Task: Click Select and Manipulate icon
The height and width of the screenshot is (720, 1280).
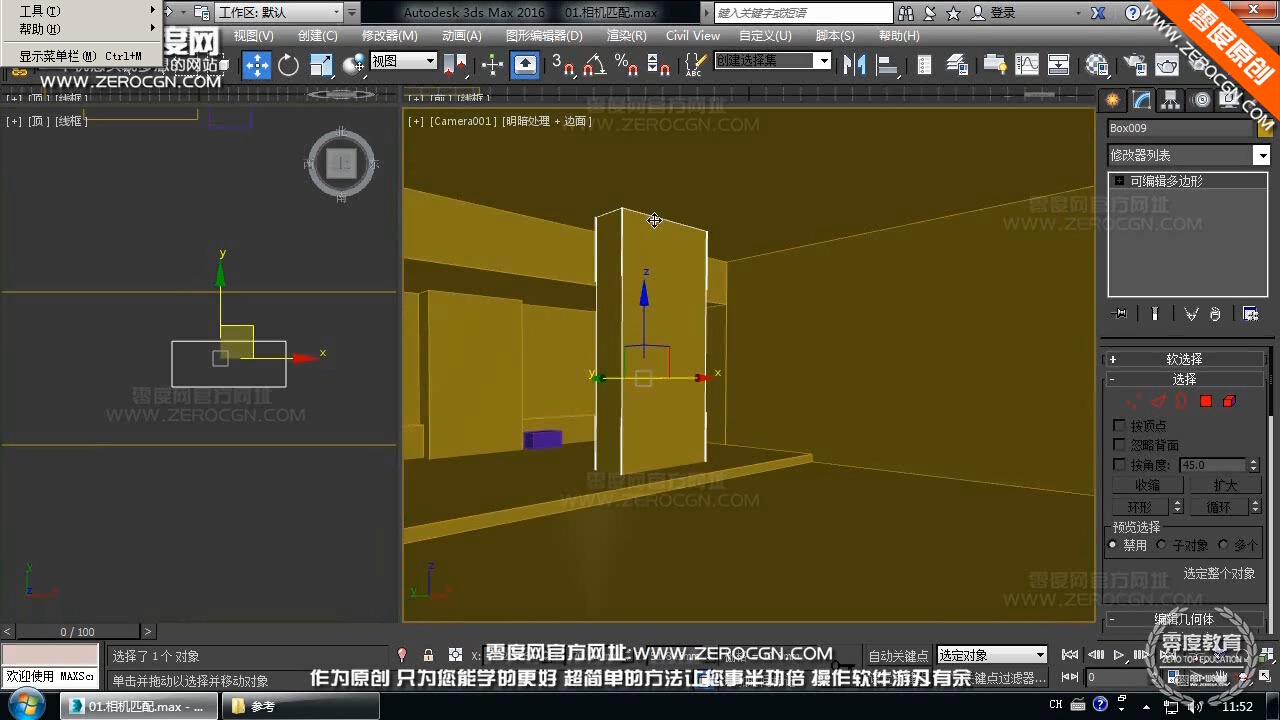Action: (492, 65)
